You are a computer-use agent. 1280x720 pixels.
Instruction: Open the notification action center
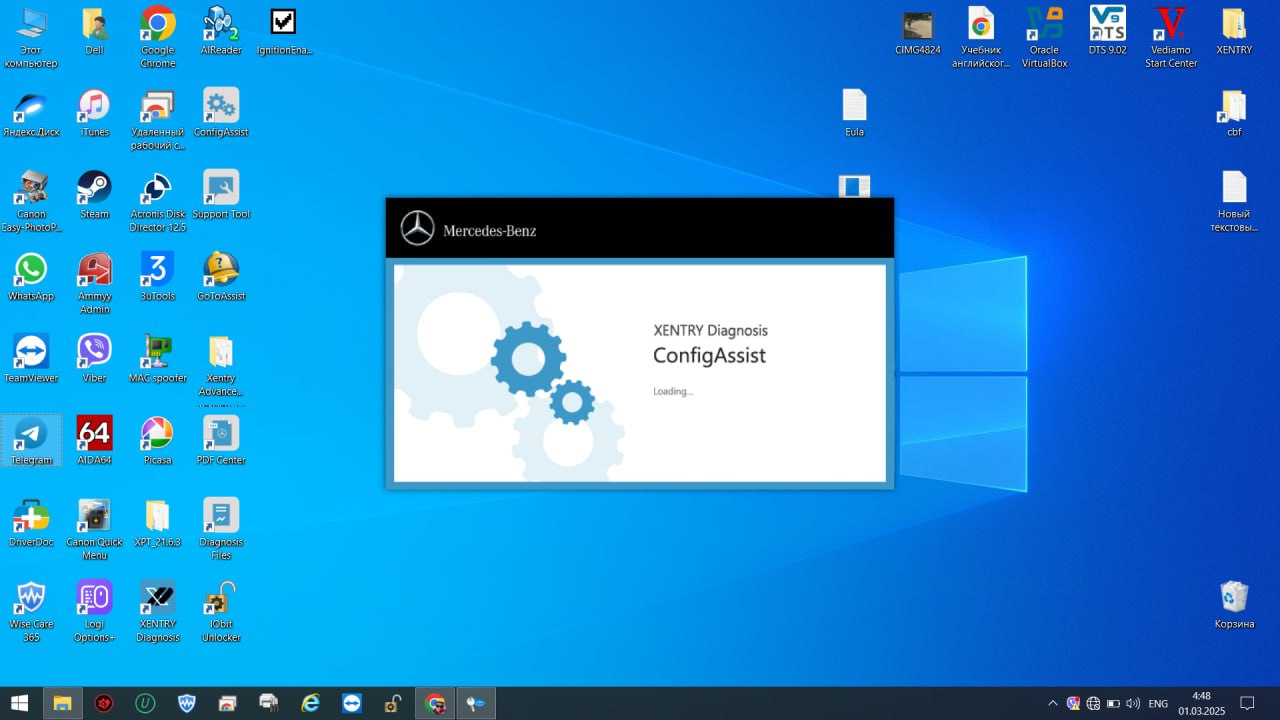pyautogui.click(x=1247, y=703)
